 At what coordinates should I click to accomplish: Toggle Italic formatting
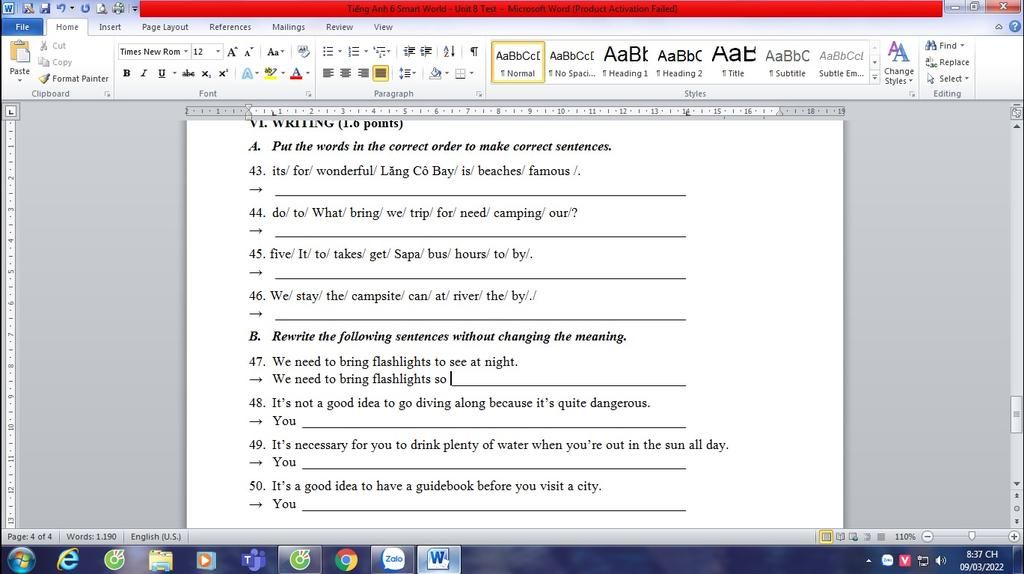coord(144,73)
